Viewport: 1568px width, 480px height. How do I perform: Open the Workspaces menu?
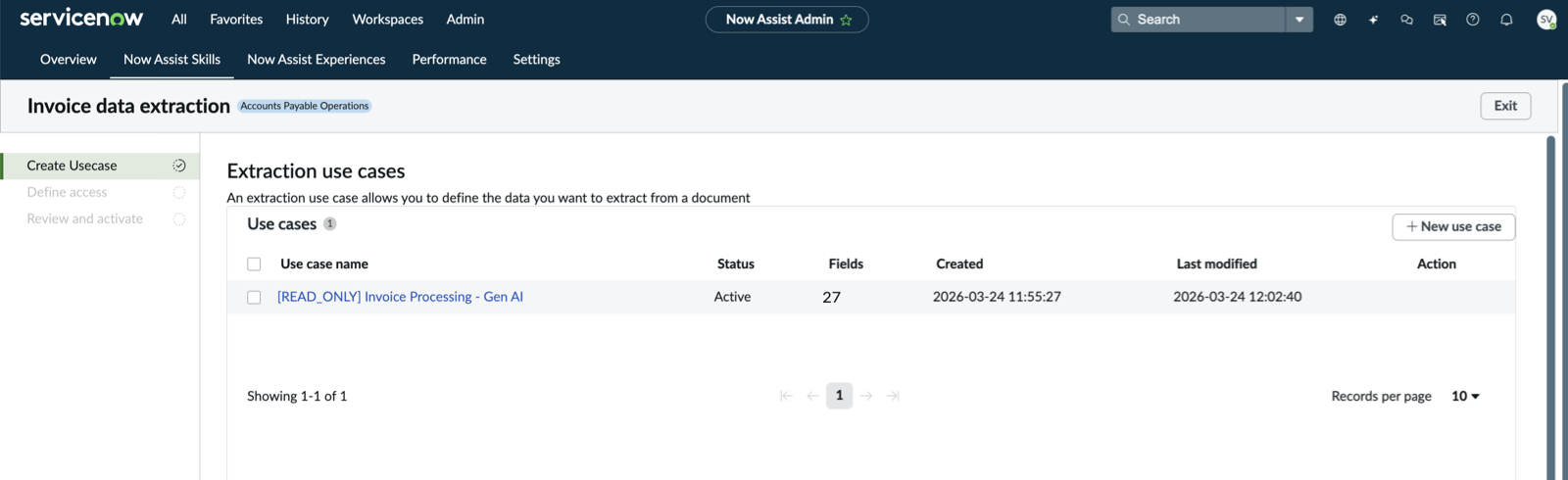(388, 20)
